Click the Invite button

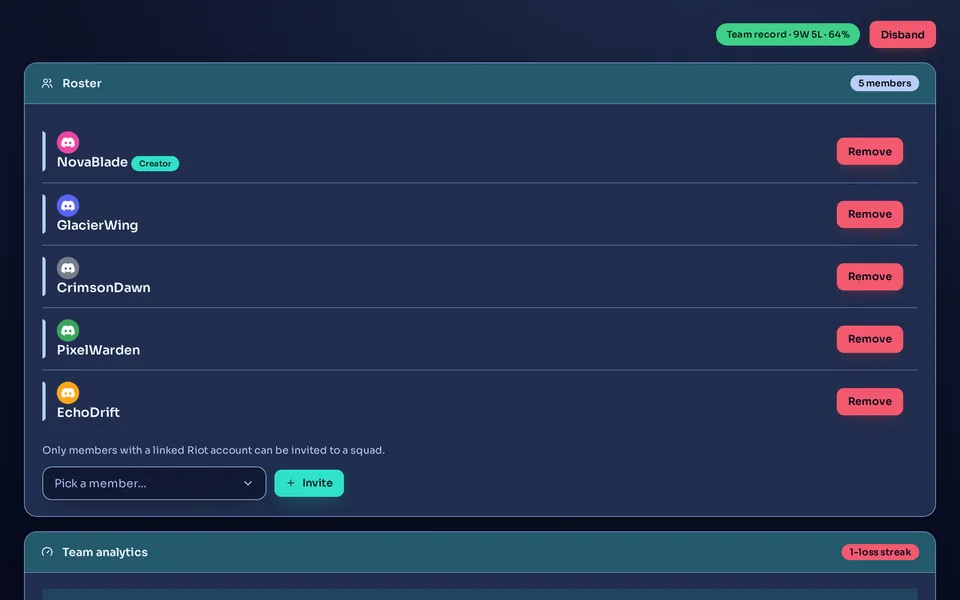point(309,483)
